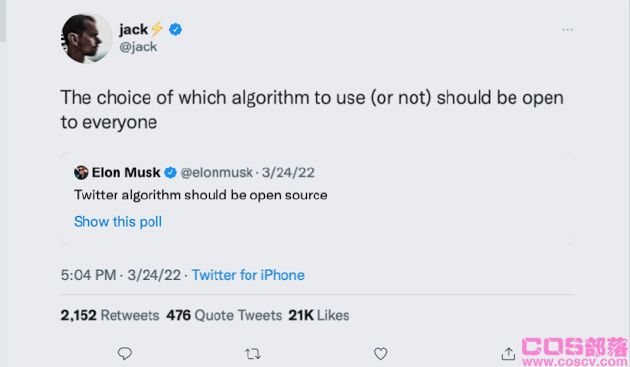Open the share upload icon
The width and height of the screenshot is (630, 367).
(x=508, y=353)
